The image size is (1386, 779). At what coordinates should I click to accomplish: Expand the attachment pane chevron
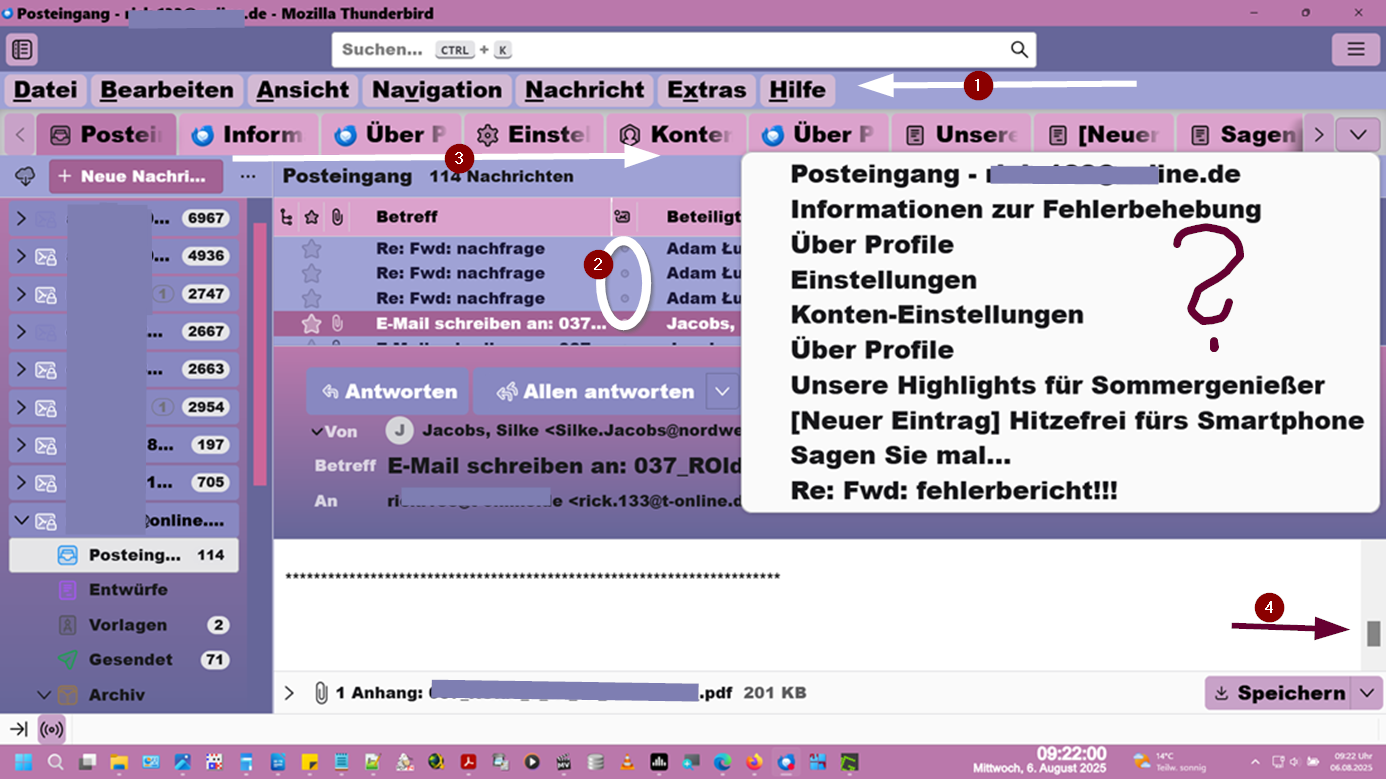tap(289, 692)
